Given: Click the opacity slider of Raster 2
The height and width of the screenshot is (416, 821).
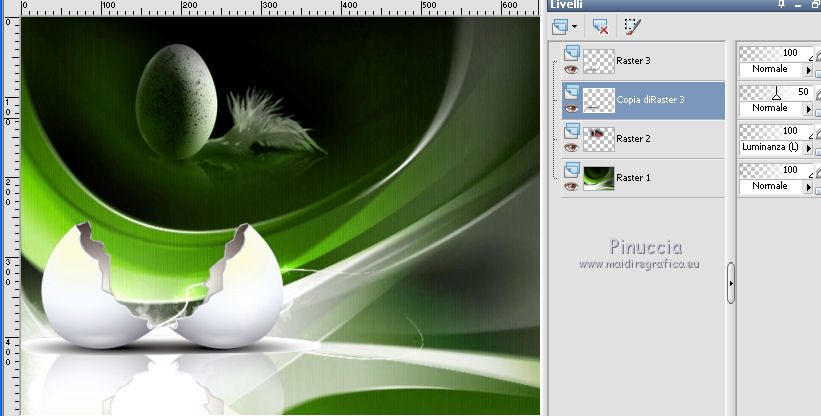Looking at the screenshot, I should pyautogui.click(x=776, y=131).
